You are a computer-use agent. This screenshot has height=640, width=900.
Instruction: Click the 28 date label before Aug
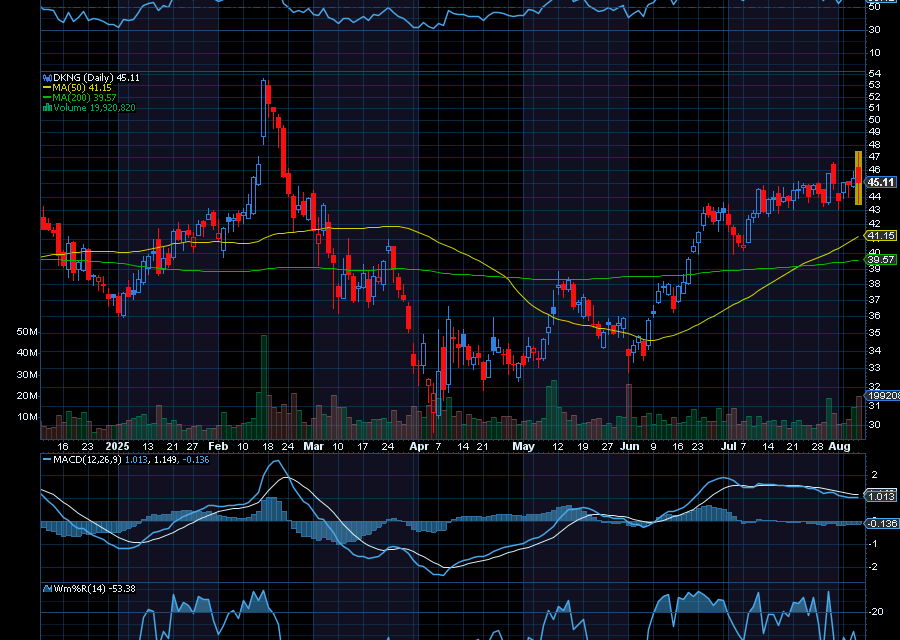click(x=818, y=446)
